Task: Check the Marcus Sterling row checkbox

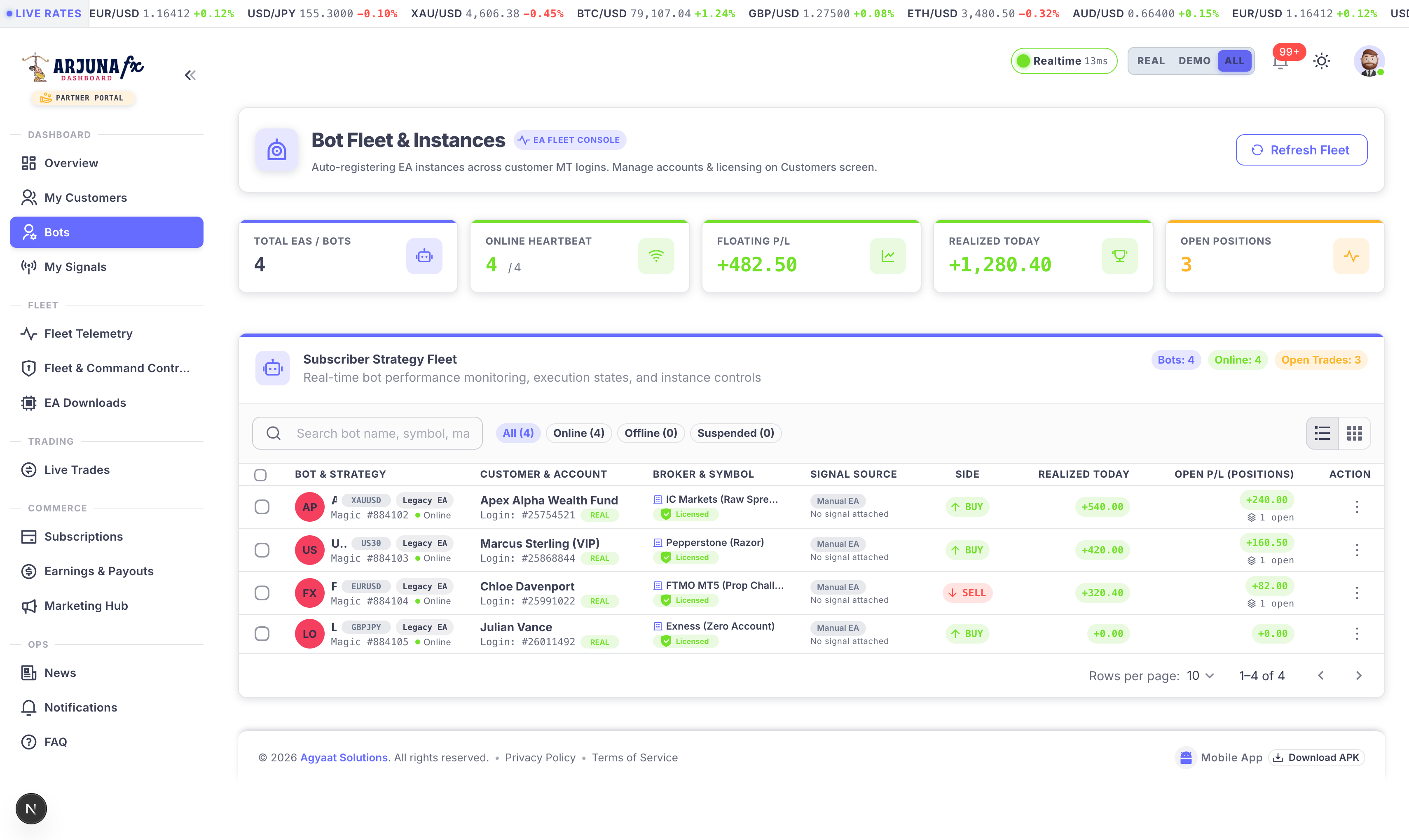Action: pos(262,550)
